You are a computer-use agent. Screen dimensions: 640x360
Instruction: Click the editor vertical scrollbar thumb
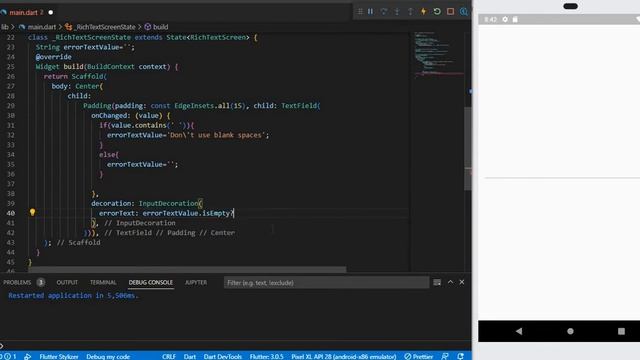(x=468, y=148)
